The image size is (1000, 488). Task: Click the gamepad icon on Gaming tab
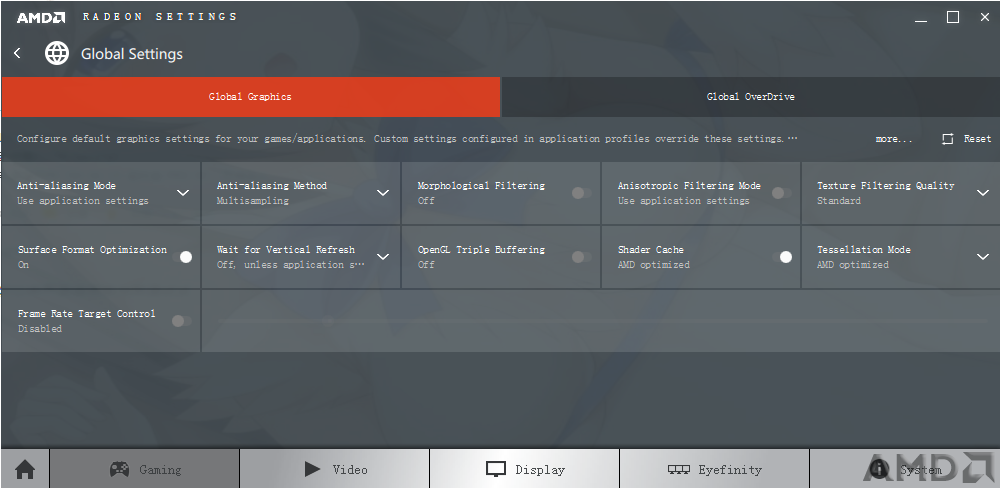pos(119,470)
